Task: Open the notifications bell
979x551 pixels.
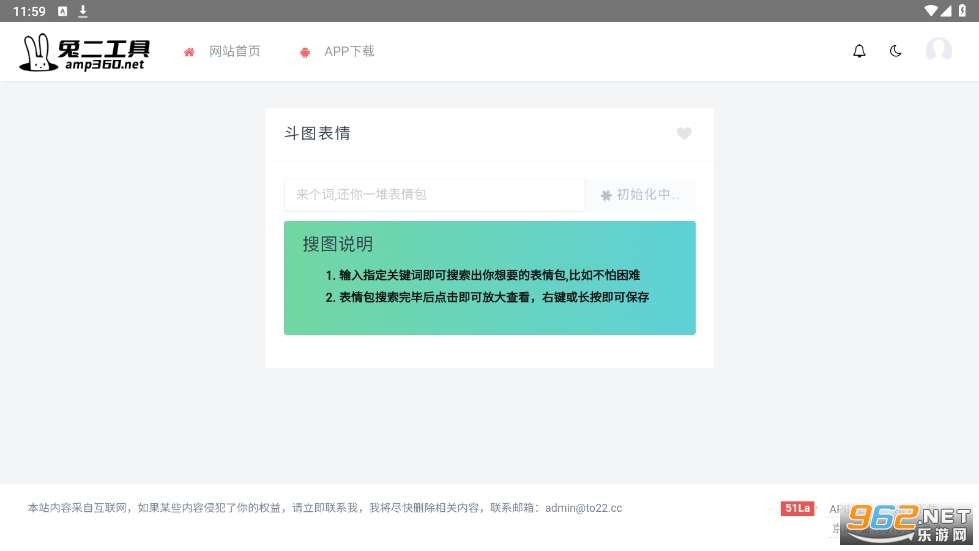Action: click(859, 52)
